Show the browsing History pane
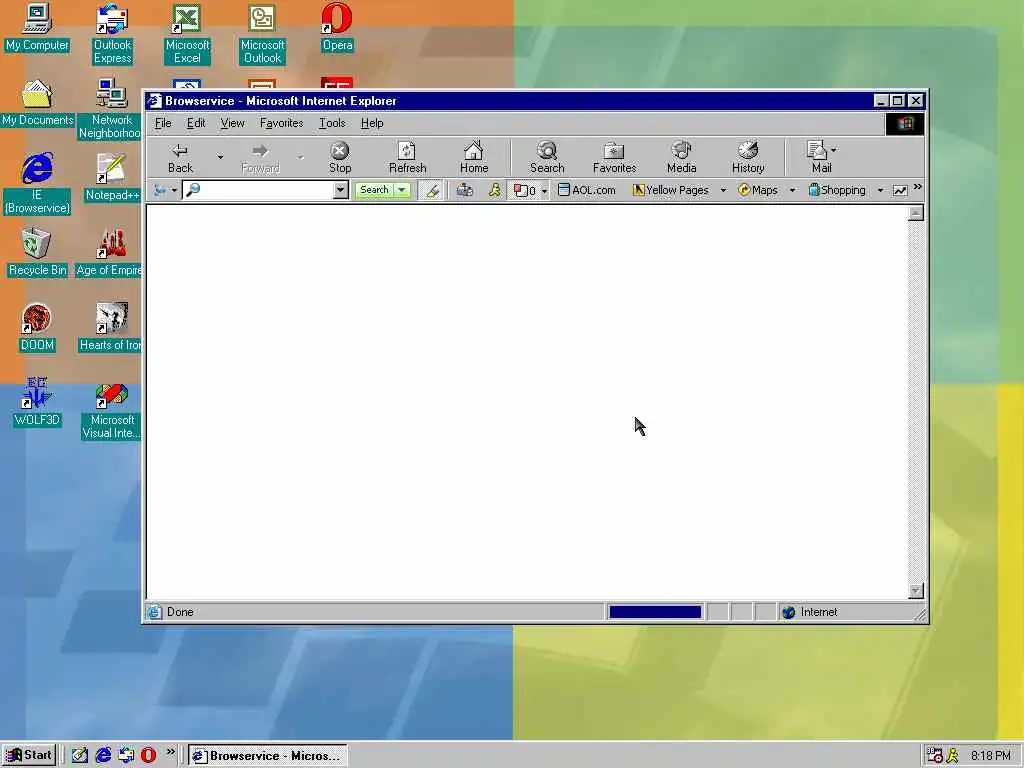Viewport: 1024px width, 768px height. click(x=748, y=157)
